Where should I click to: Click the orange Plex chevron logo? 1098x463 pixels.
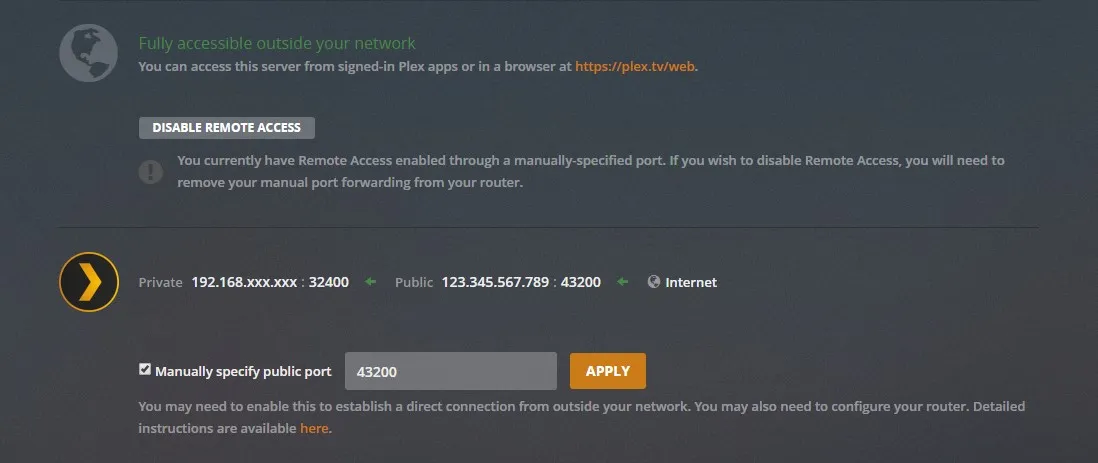(89, 283)
